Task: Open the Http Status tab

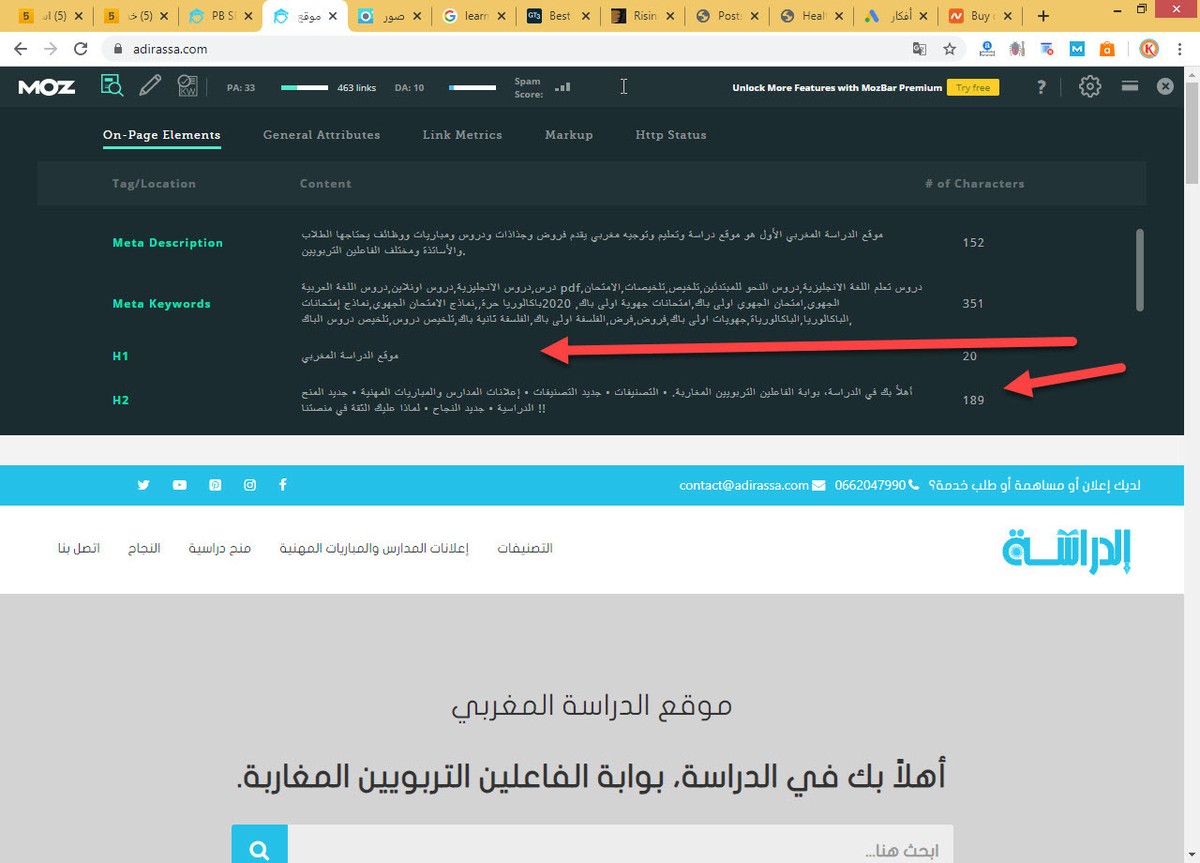Action: [x=671, y=134]
